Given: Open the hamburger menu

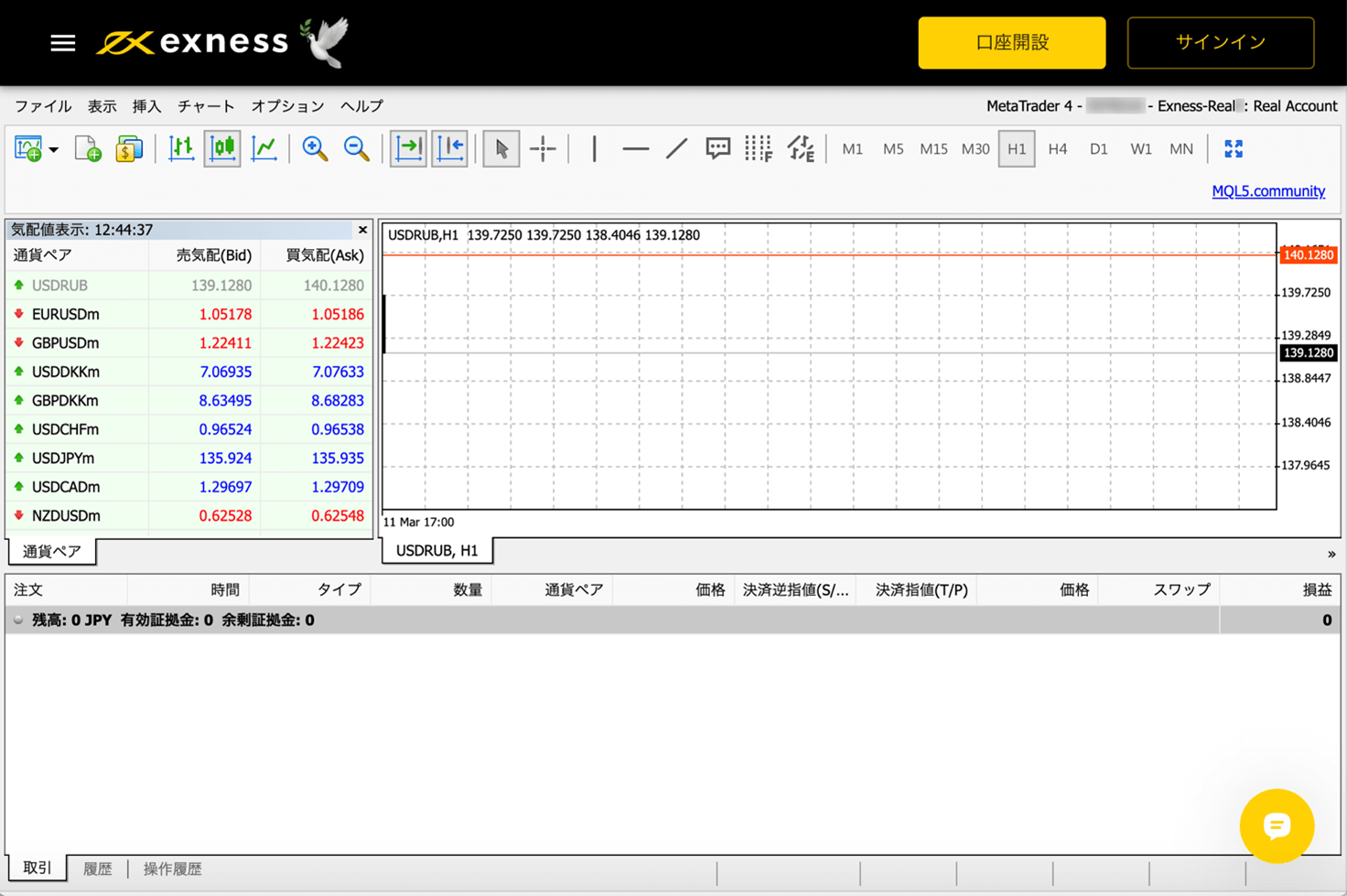Looking at the screenshot, I should (x=62, y=43).
